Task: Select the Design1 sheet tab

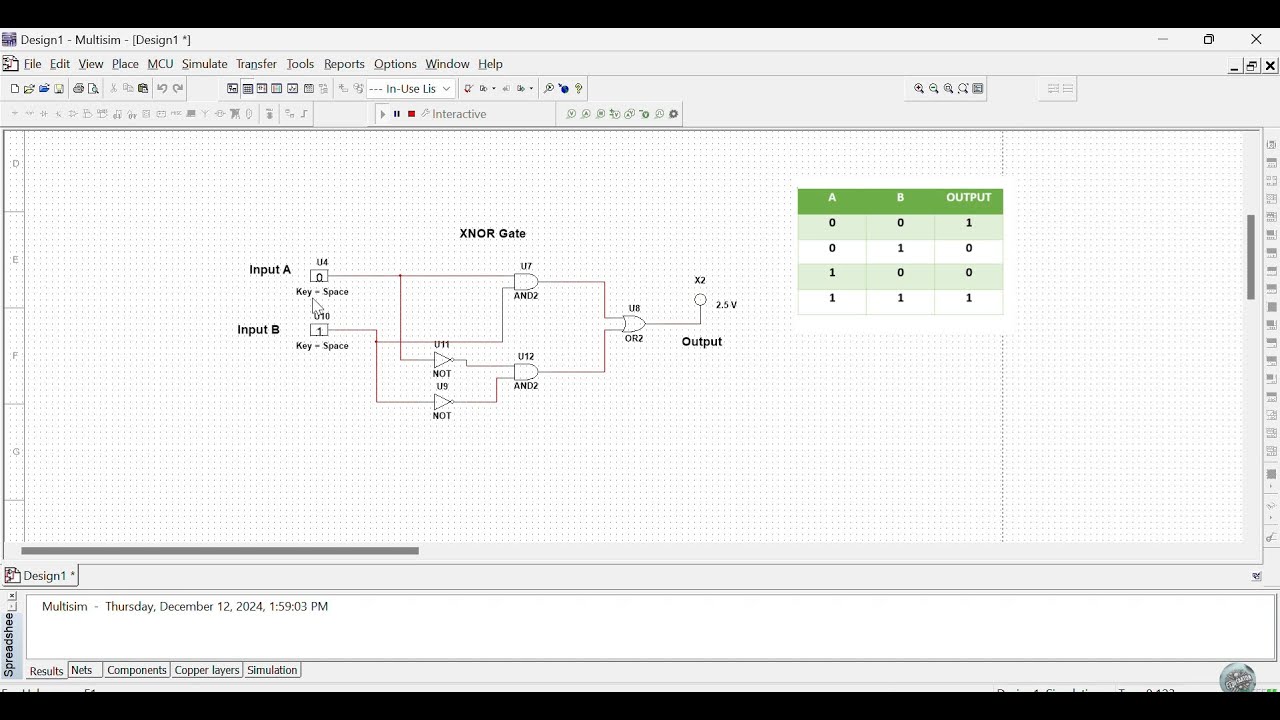Action: click(x=40, y=577)
